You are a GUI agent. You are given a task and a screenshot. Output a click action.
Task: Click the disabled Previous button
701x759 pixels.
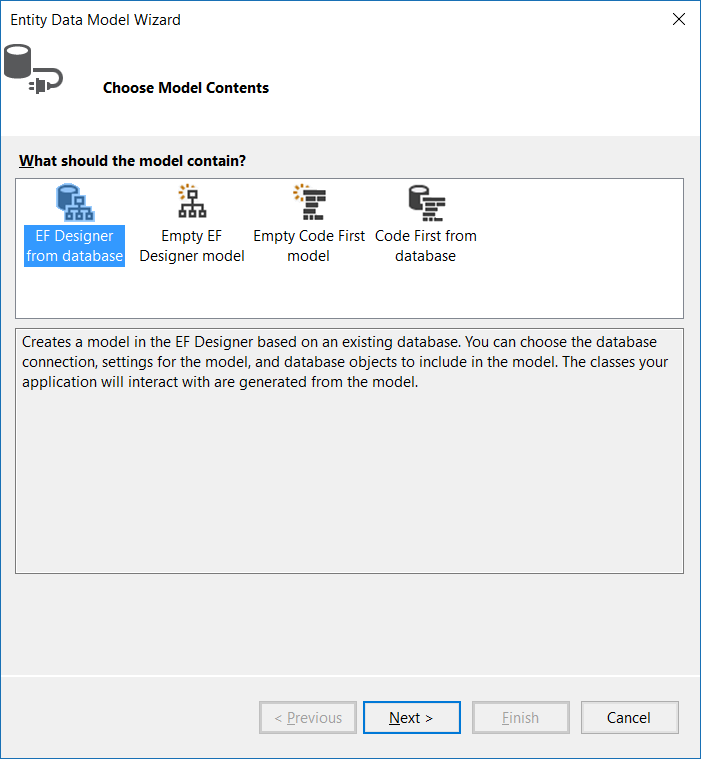pyautogui.click(x=308, y=717)
